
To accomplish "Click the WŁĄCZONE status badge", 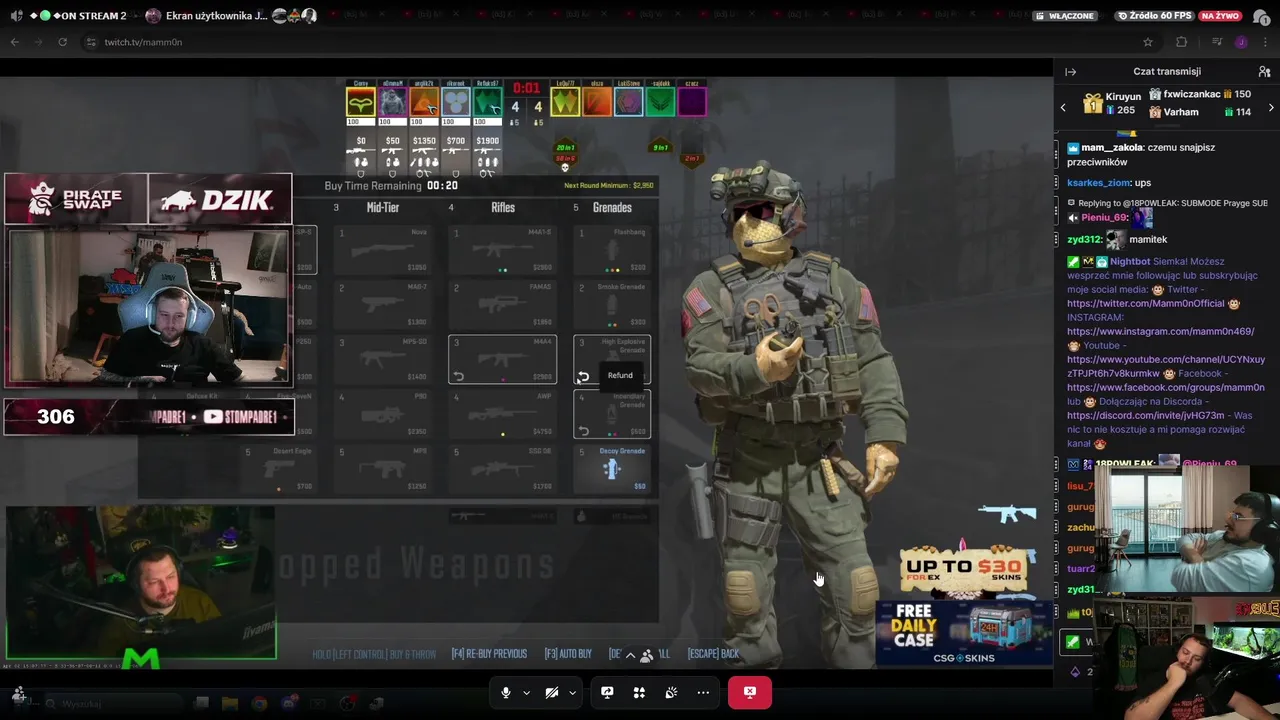I will (x=1066, y=16).
